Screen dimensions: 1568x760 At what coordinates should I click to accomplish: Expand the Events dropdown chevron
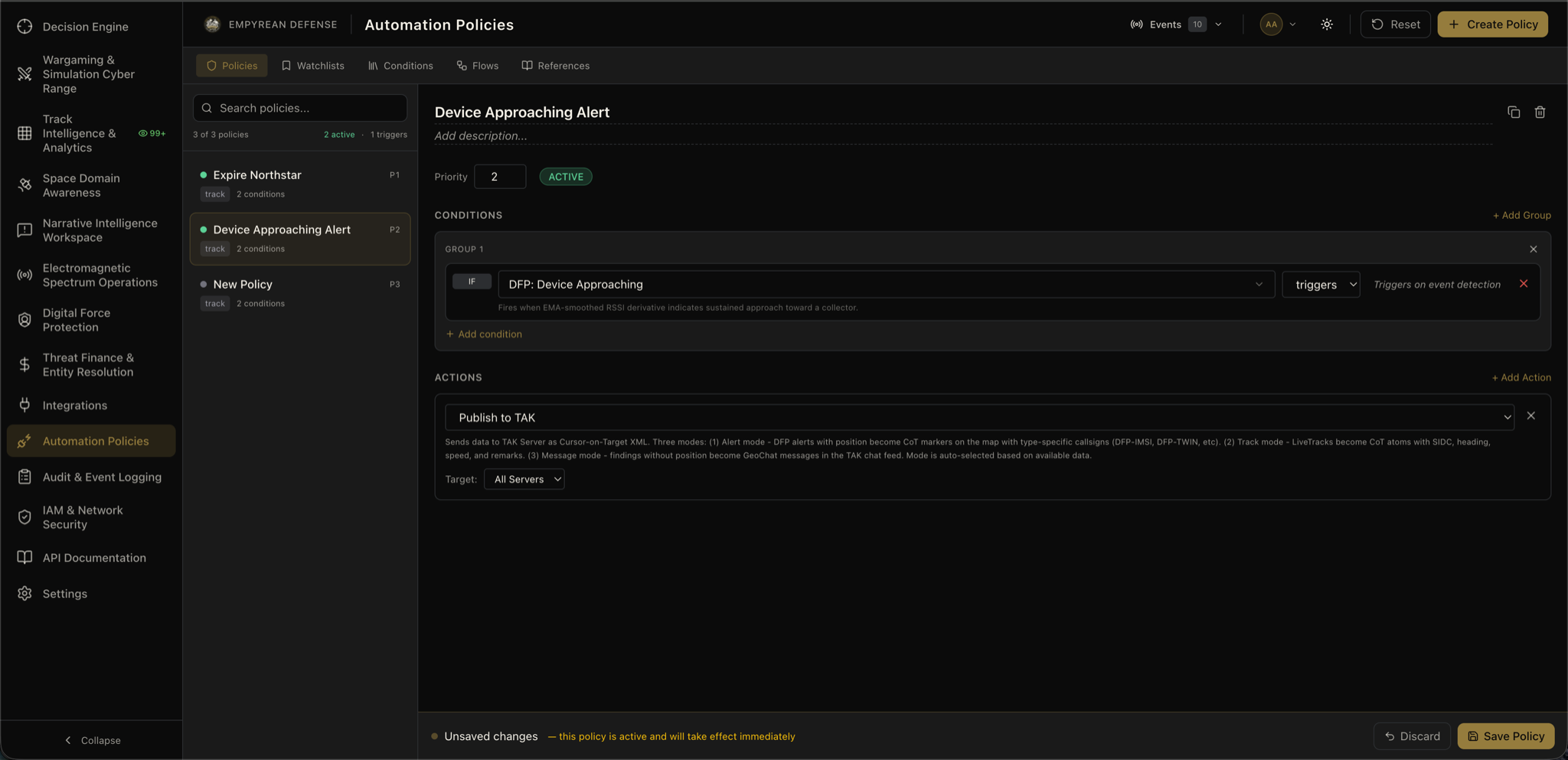coord(1218,24)
